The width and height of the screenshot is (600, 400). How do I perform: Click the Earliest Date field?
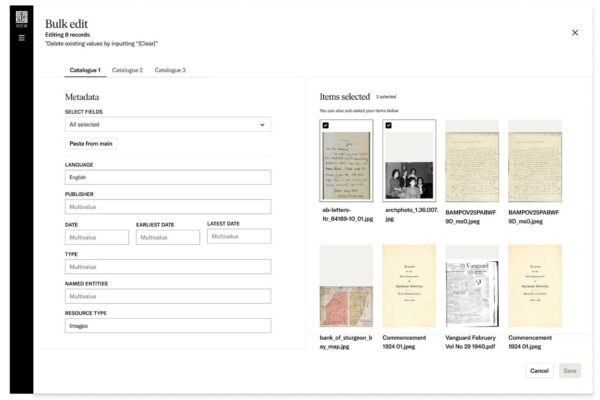click(168, 237)
